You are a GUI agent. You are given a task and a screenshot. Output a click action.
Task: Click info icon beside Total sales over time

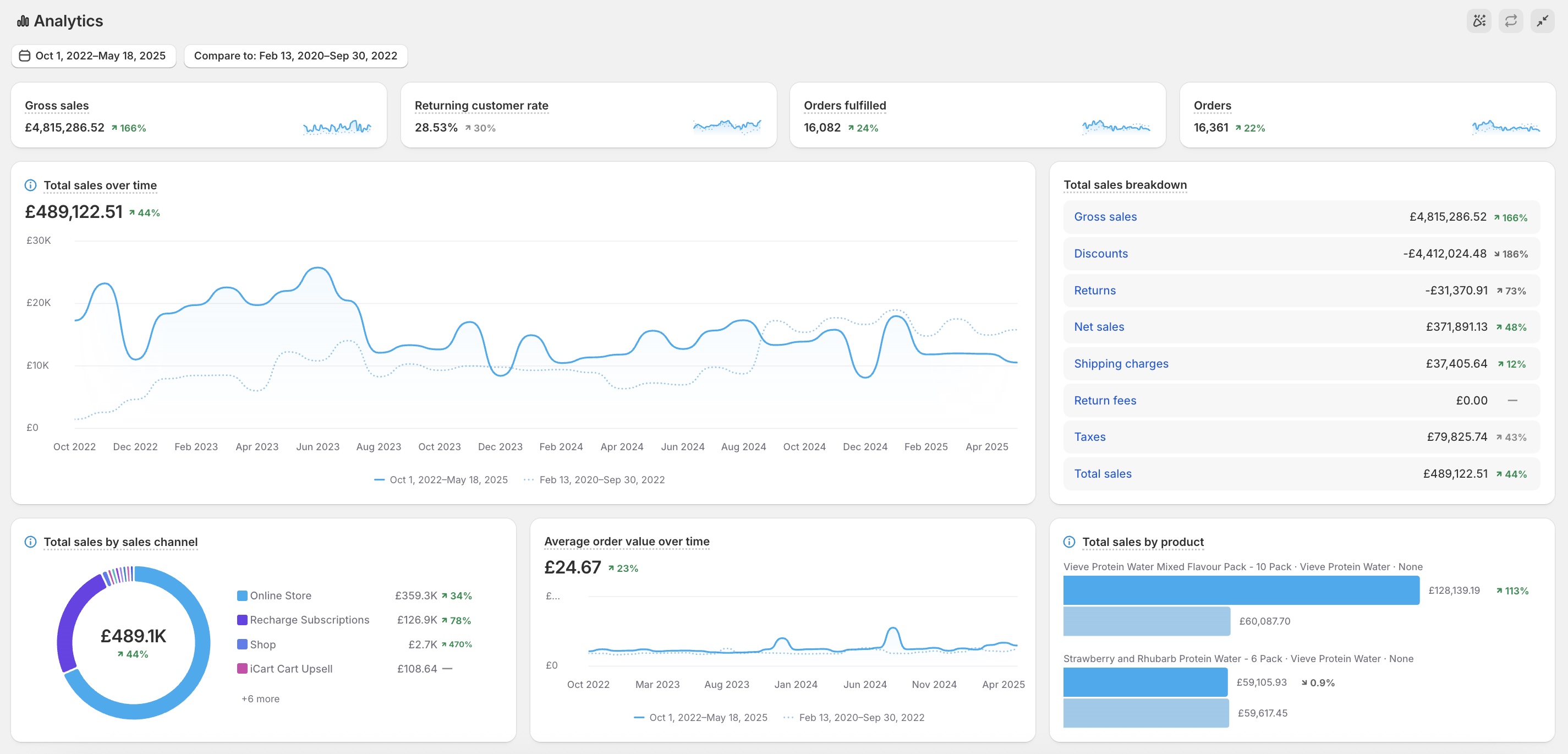30,185
